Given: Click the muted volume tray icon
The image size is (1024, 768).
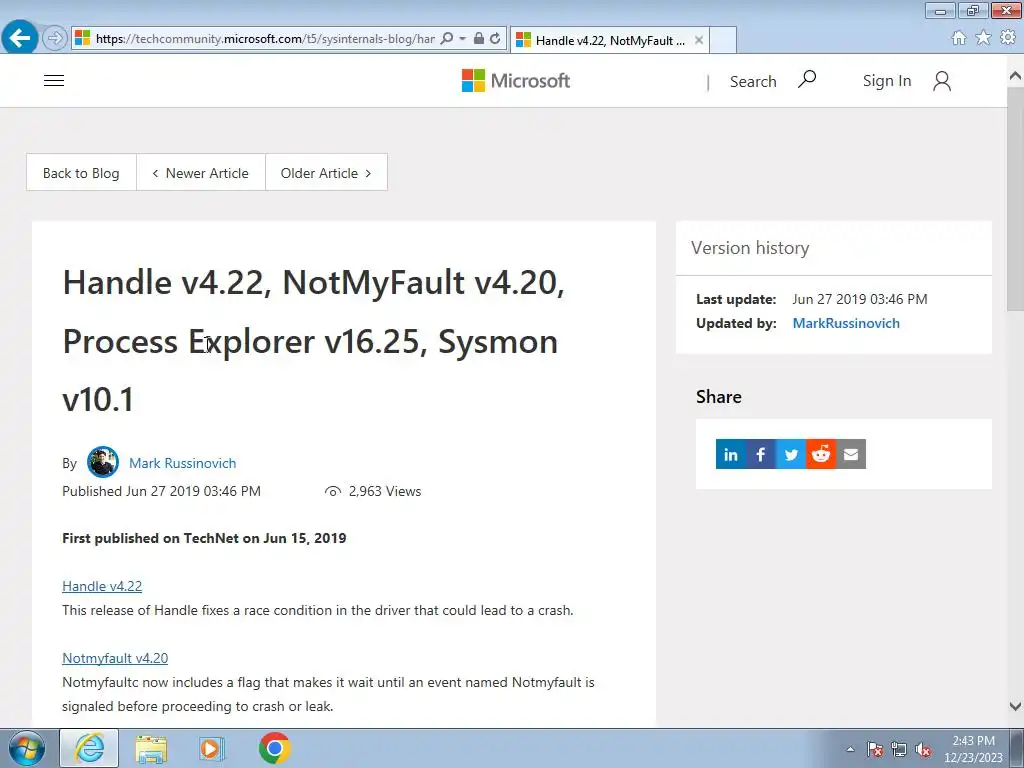Looking at the screenshot, I should [923, 750].
